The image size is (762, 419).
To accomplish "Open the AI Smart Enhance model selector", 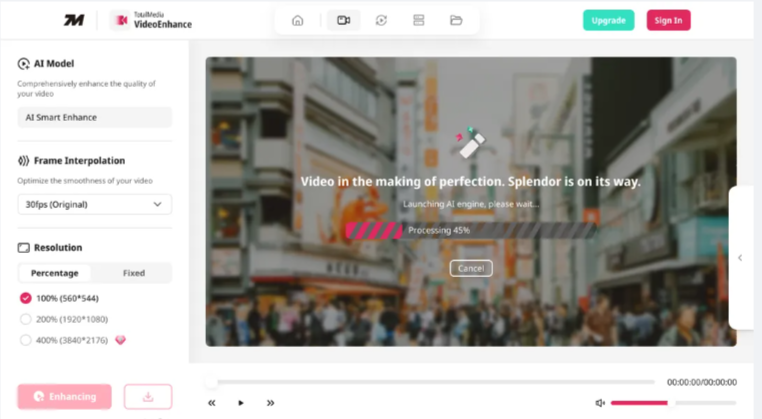I will pyautogui.click(x=94, y=117).
